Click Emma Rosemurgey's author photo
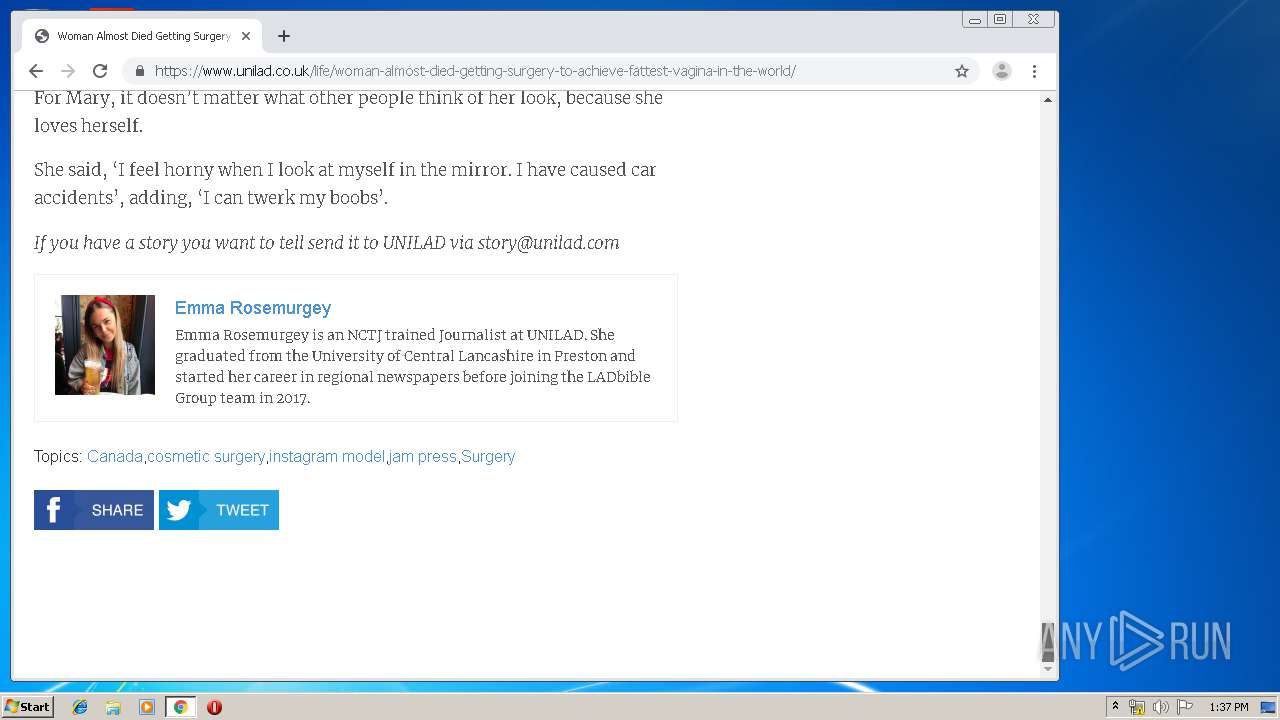The height and width of the screenshot is (720, 1280). 105,345
